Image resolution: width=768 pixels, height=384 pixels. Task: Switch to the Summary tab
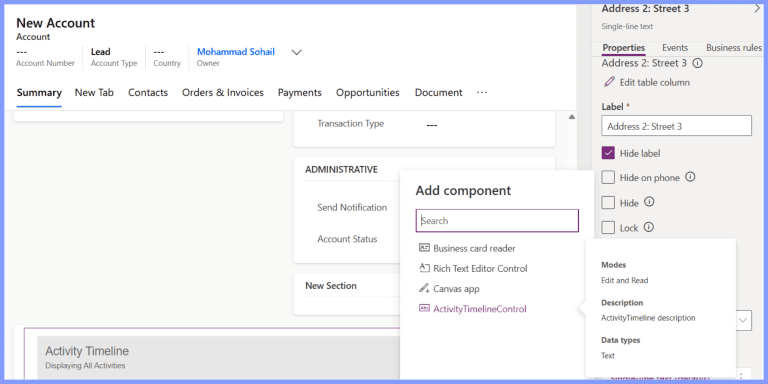(39, 93)
